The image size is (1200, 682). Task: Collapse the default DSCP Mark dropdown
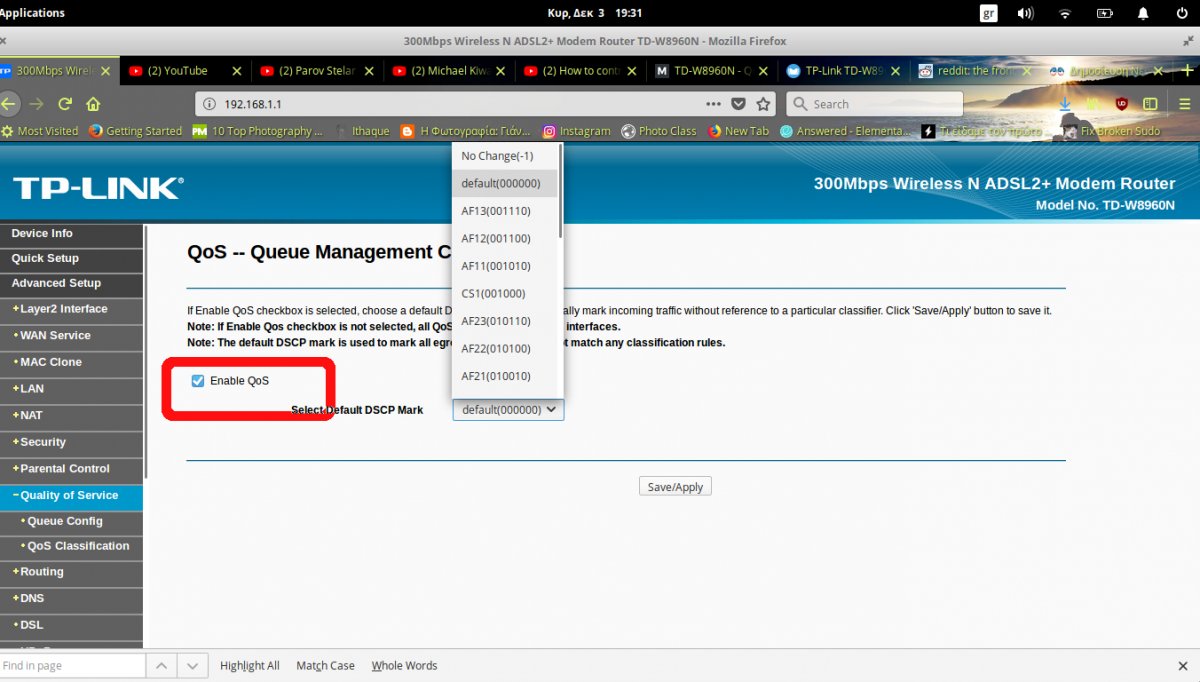[x=508, y=410]
